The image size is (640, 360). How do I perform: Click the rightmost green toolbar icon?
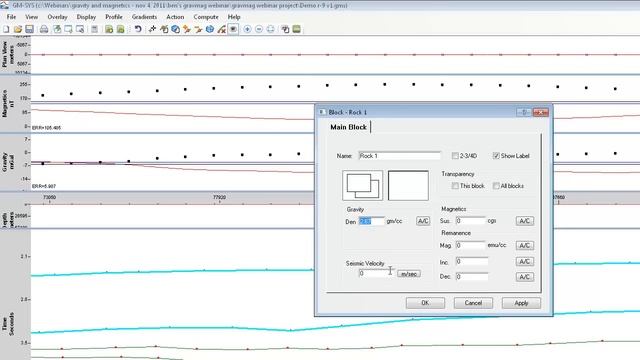297,29
